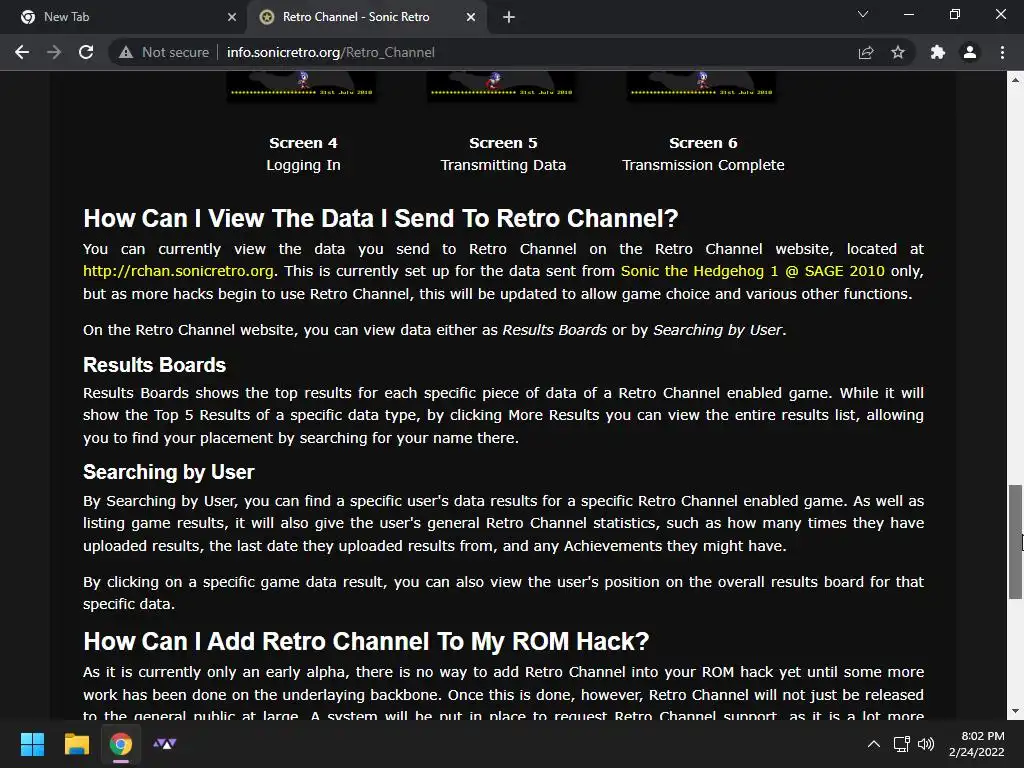Open the purple triangles taskbar app

[165, 744]
